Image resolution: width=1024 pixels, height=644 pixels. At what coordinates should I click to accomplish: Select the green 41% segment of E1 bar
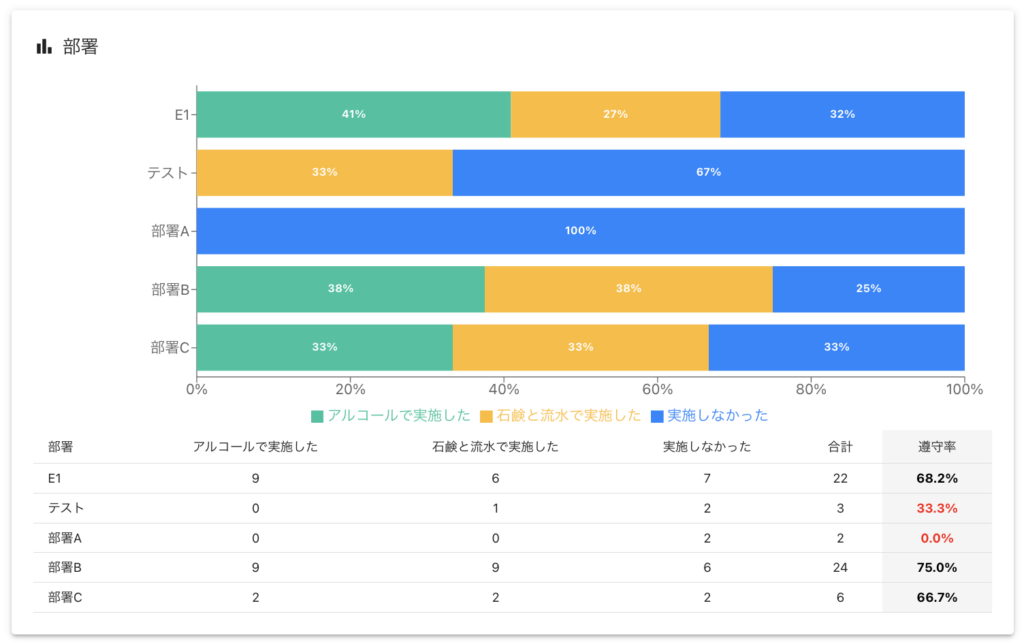click(353, 114)
